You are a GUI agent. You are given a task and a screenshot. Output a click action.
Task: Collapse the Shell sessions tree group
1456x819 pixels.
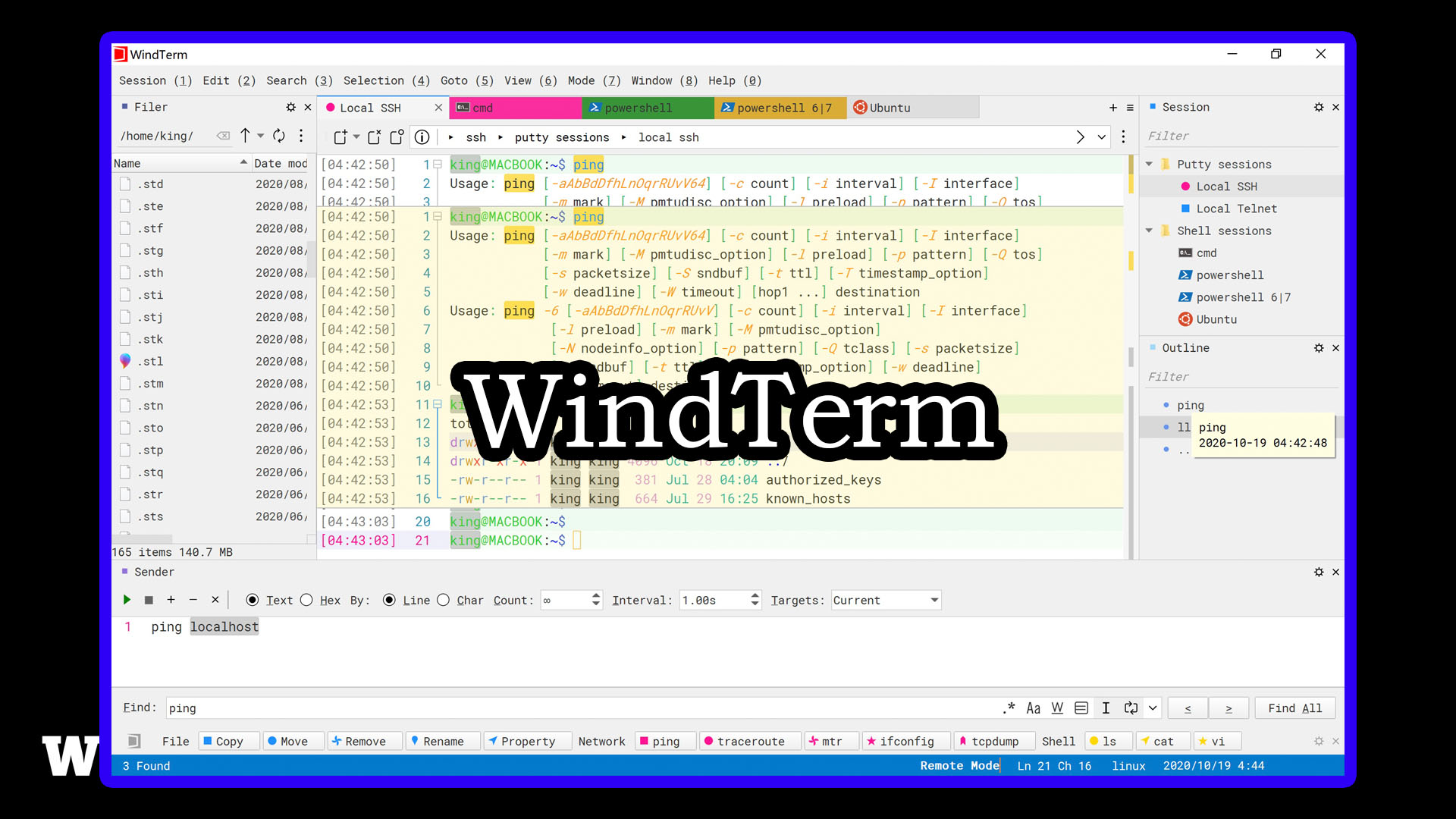tap(1149, 231)
